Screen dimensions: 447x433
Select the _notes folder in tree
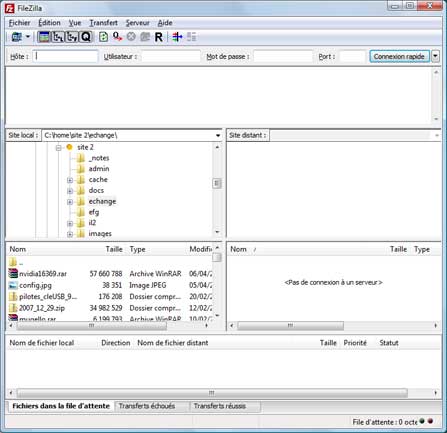99,158
